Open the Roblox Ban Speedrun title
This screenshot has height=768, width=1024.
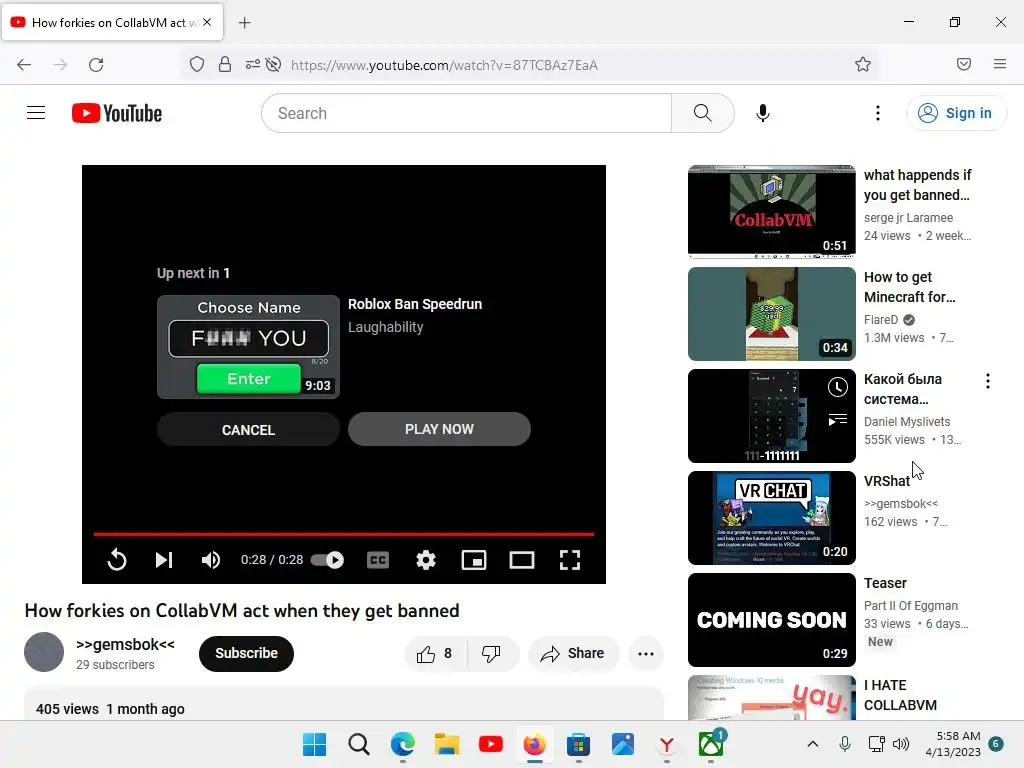(x=415, y=304)
